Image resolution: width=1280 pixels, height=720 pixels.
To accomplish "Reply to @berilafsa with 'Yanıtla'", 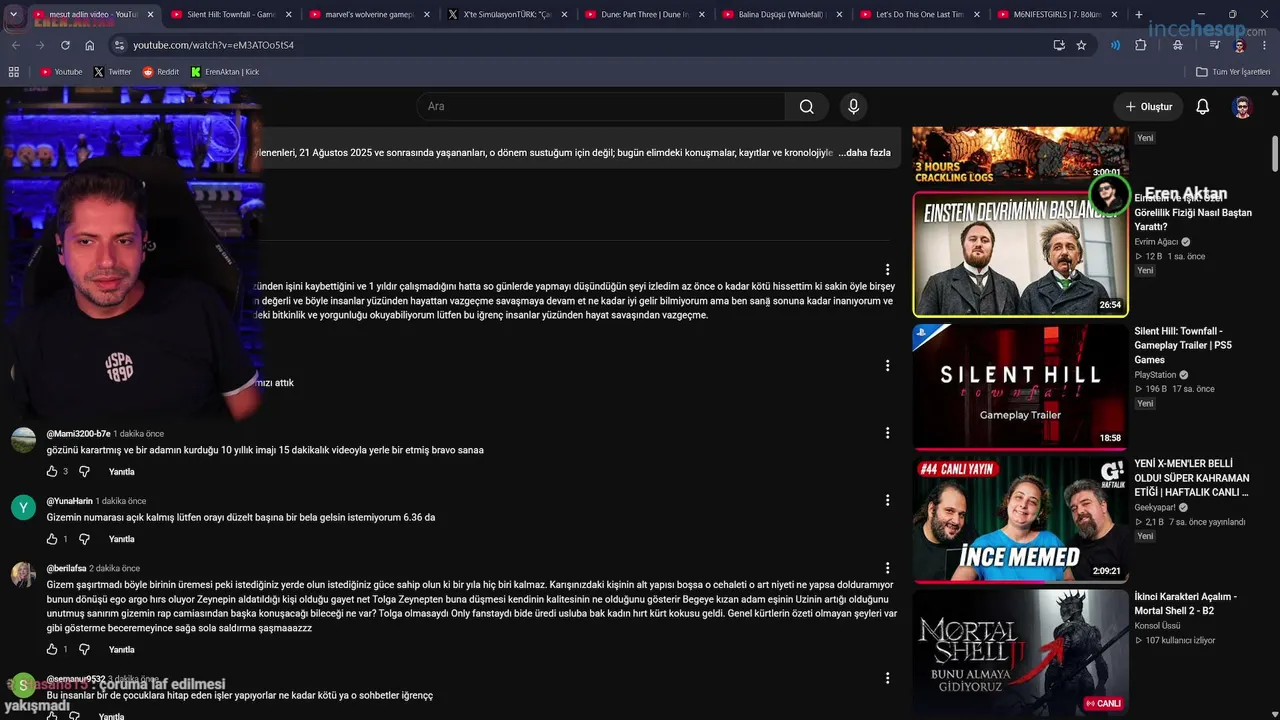I will [x=121, y=649].
